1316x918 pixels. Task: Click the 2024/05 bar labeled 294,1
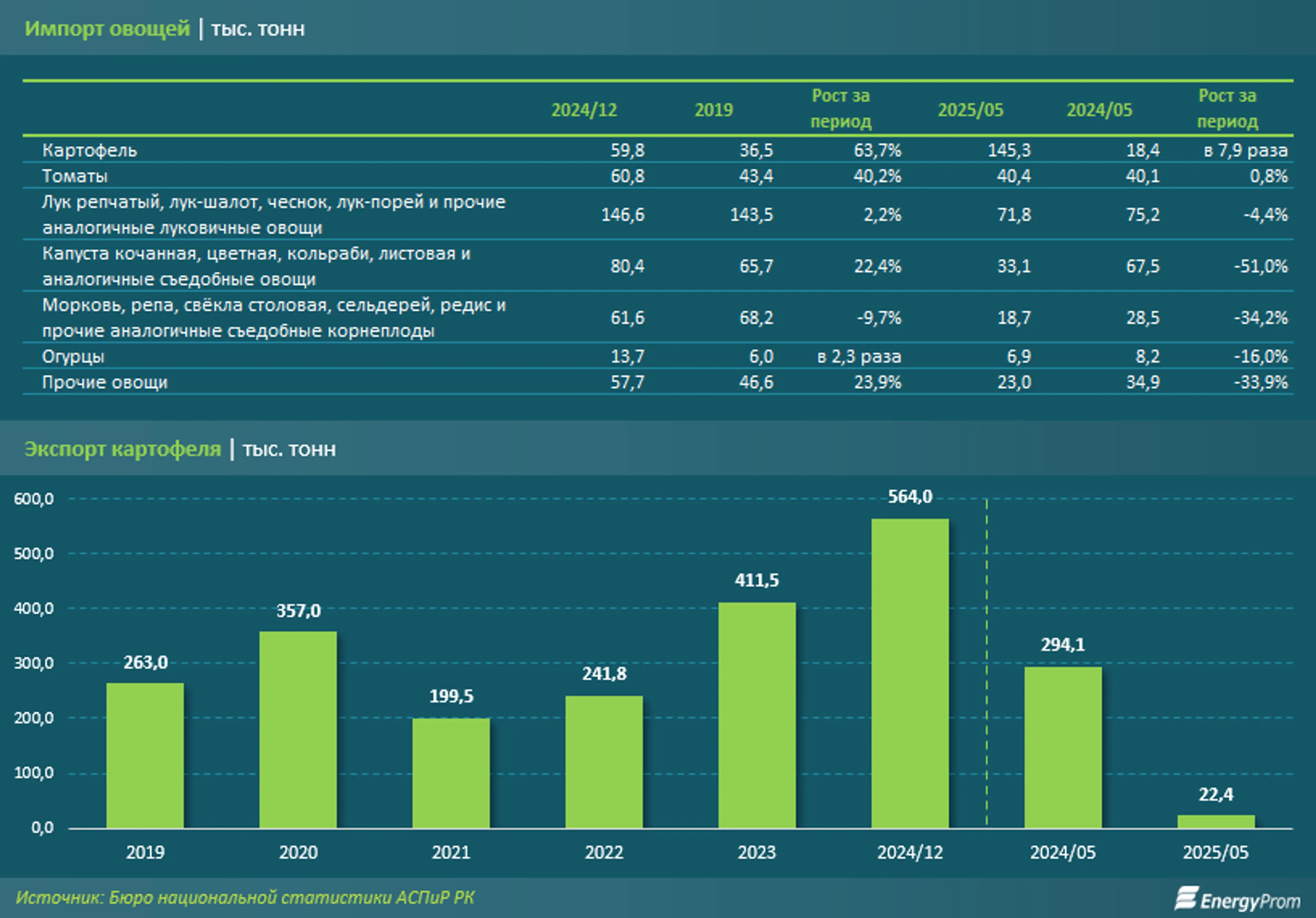1063,747
